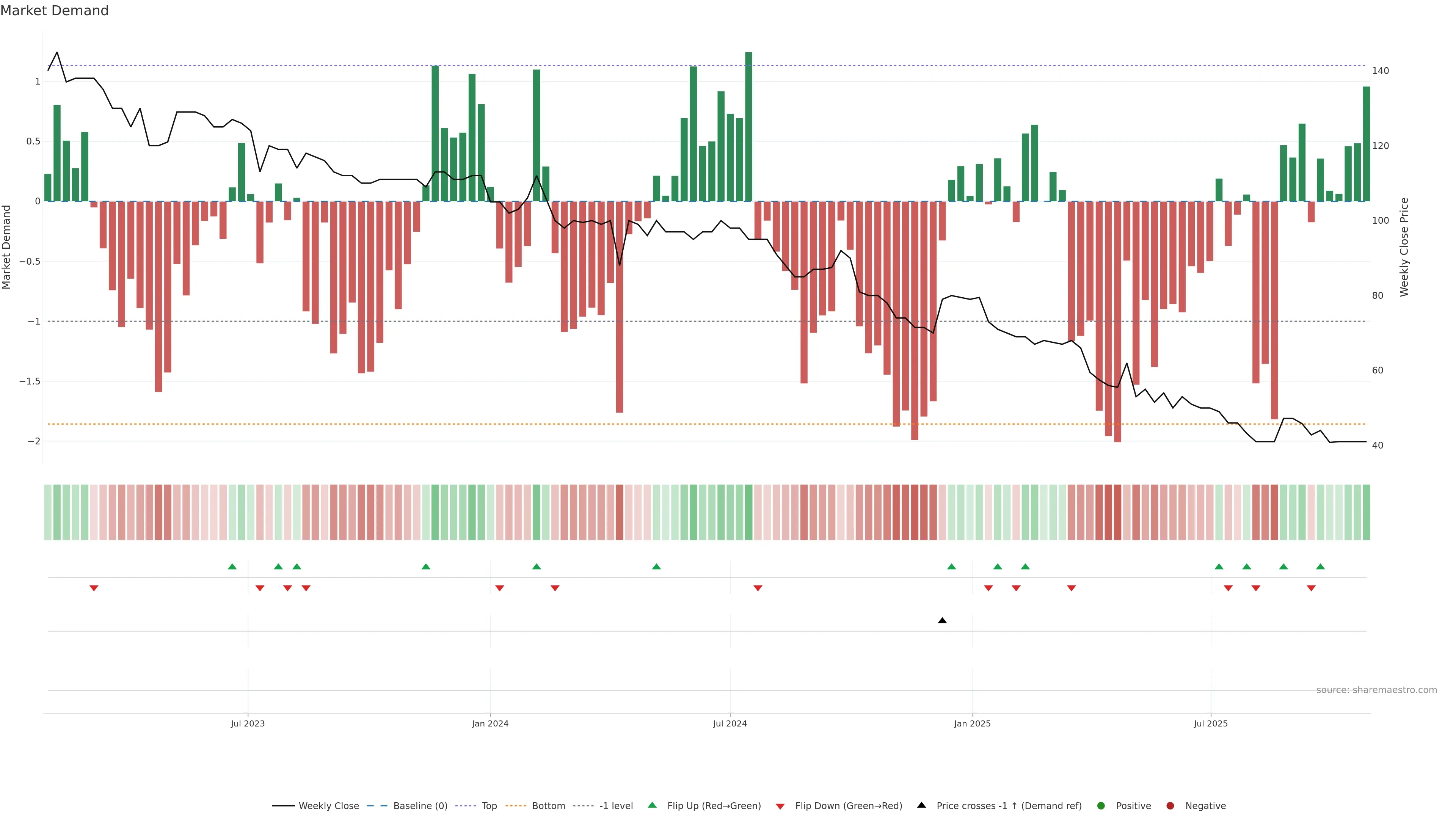
Task: Click the Flip Up green triangle legend icon
Action: coord(652,805)
